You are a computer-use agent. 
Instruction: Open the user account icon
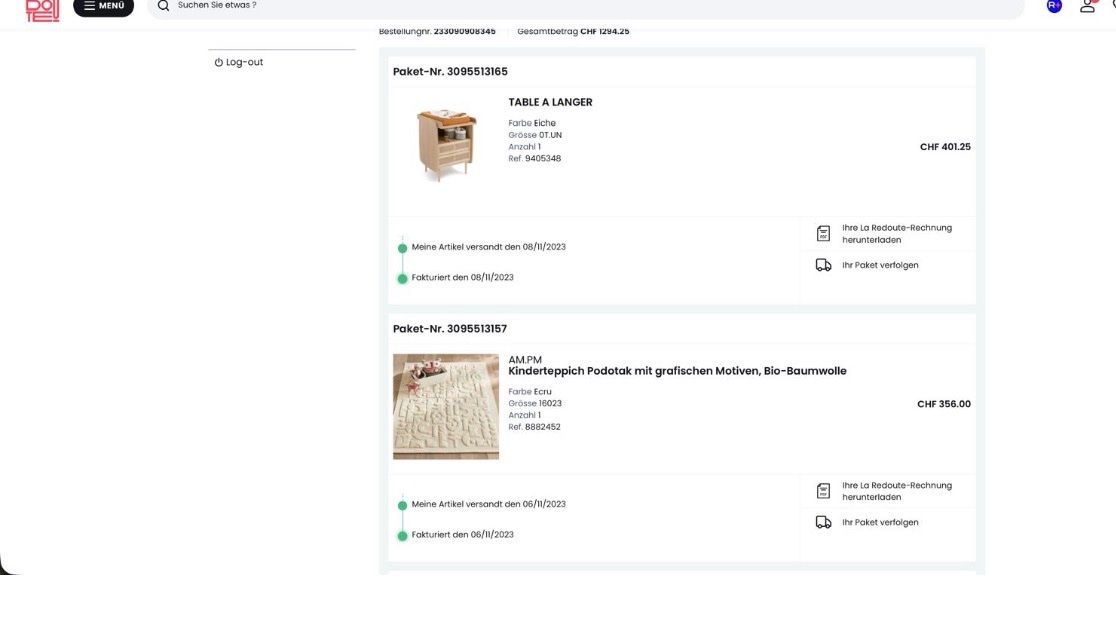(1087, 6)
